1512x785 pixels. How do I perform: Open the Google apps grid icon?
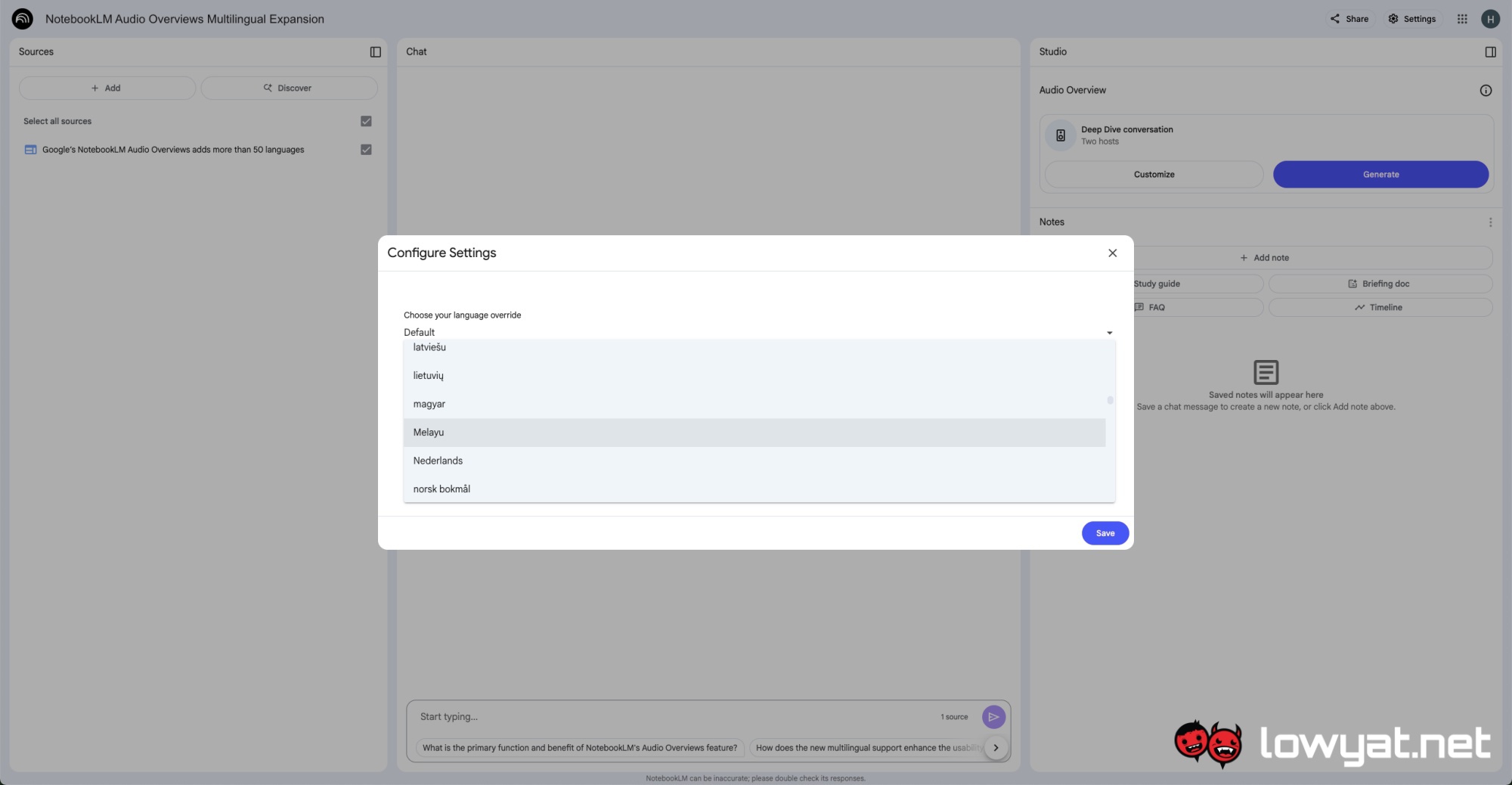[x=1462, y=19]
